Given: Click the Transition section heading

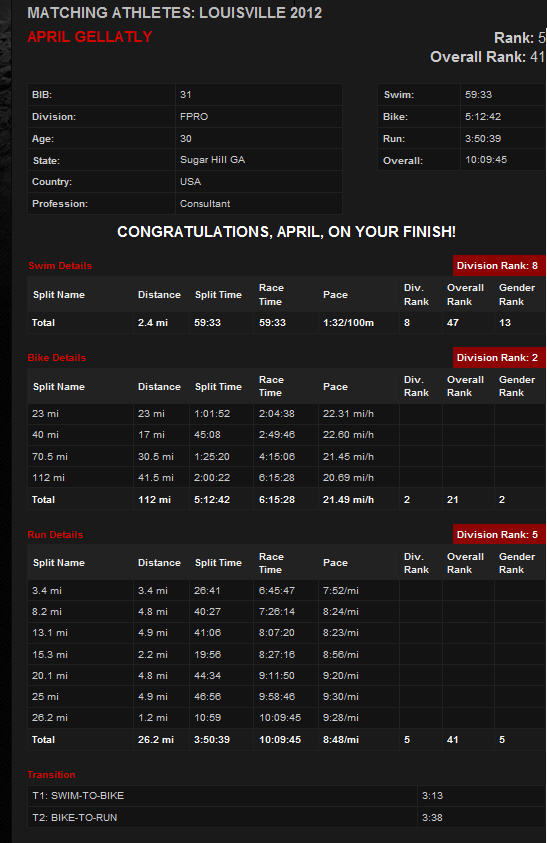Looking at the screenshot, I should point(51,774).
